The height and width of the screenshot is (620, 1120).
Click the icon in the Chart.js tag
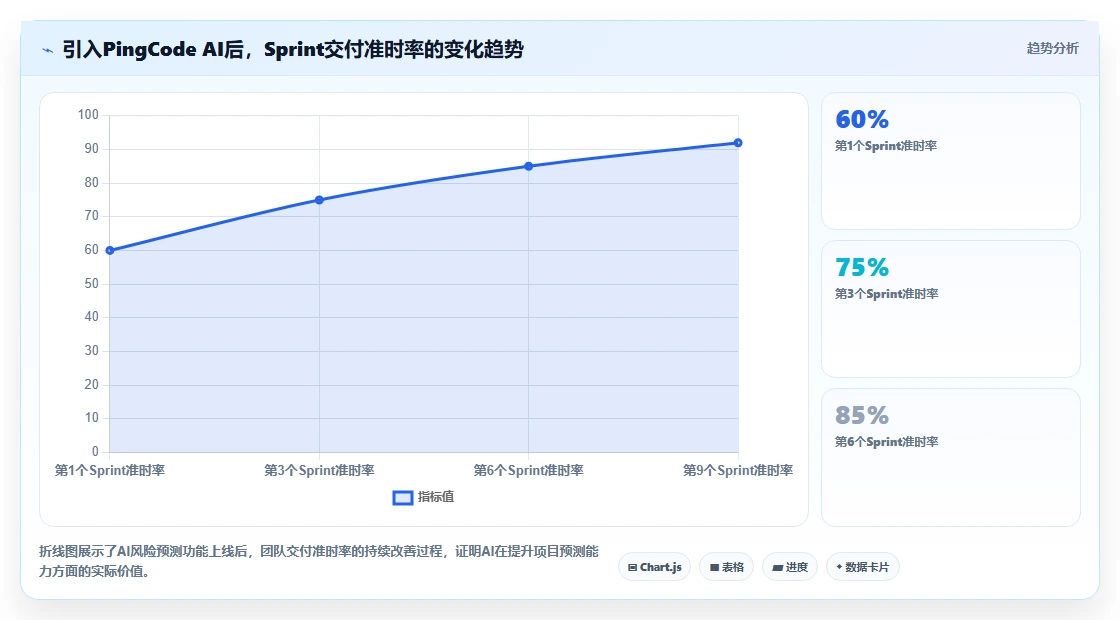633,568
